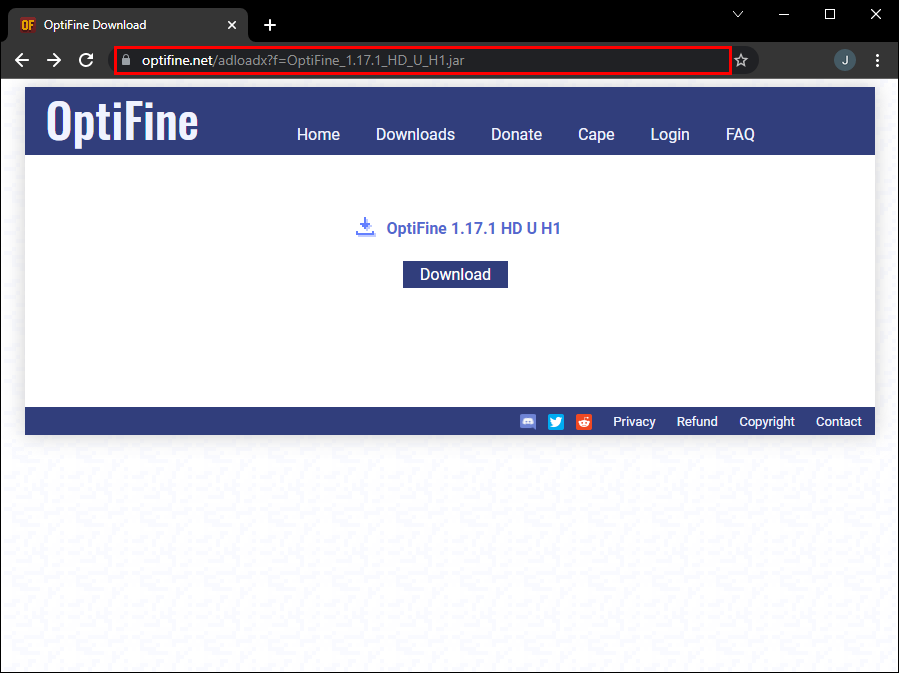Go forward using the browser forward arrow
899x673 pixels.
54,60
